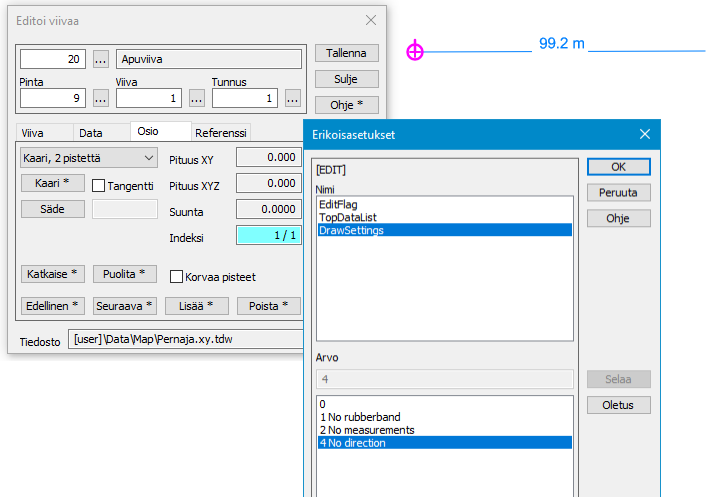Click ellipsis button beside Pinta field

(x=100, y=98)
